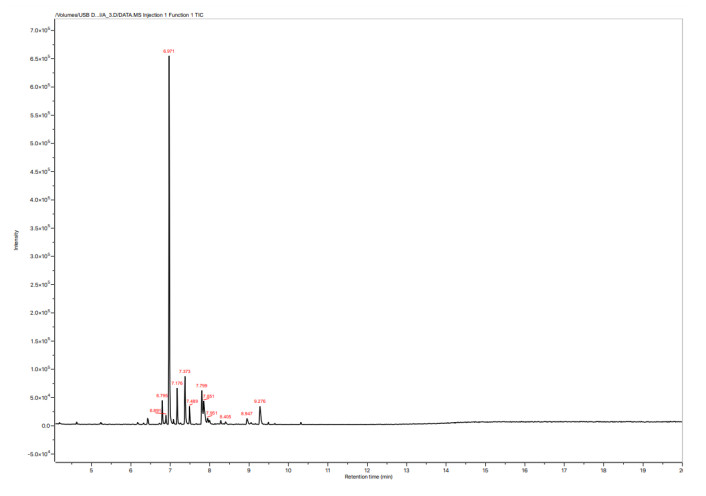Viewport: 706px width, 496px height.
Task: Click the 10 tick on the retention time axis
Action: [x=288, y=469]
